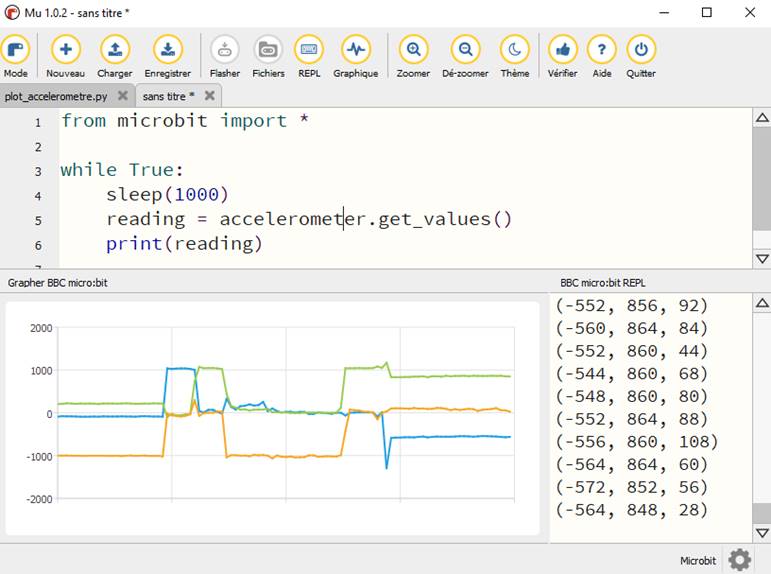Flash code to micro:bit with Flasher
This screenshot has width=771, height=574.
[225, 57]
